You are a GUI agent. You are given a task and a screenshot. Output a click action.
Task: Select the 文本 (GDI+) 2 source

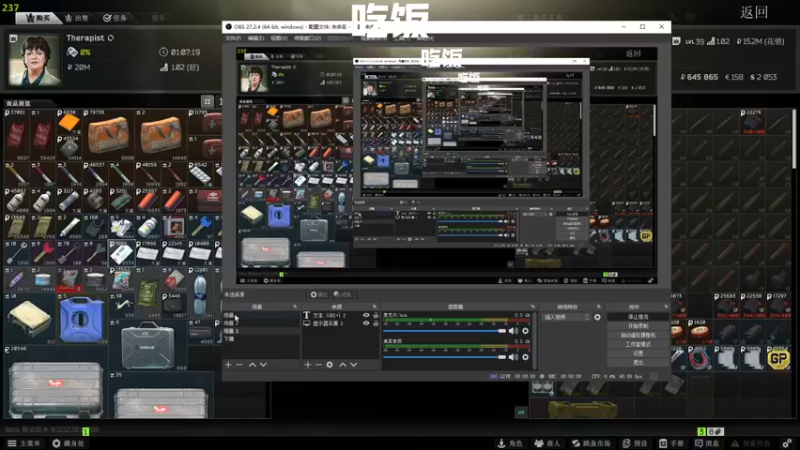click(x=329, y=315)
